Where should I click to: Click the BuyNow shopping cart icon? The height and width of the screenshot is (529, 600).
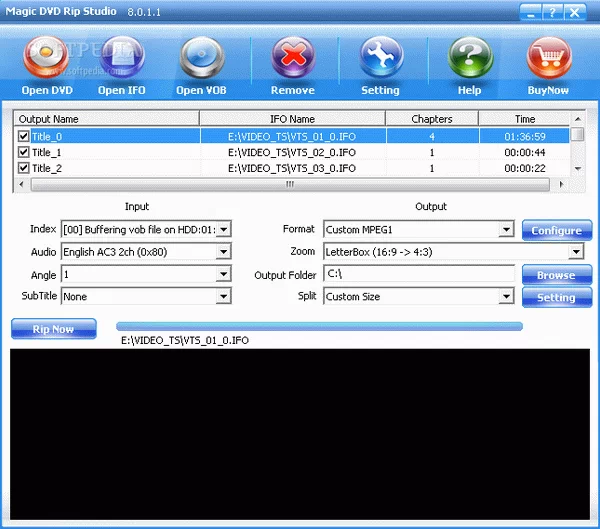[x=548, y=59]
